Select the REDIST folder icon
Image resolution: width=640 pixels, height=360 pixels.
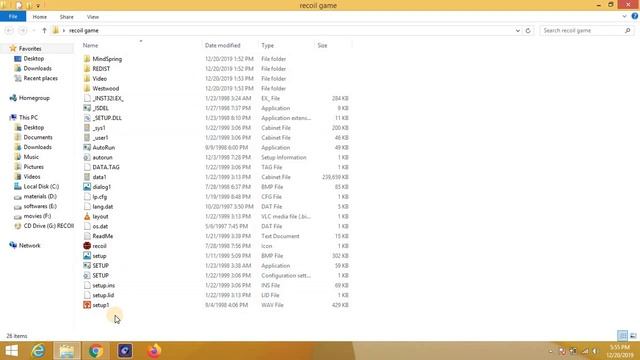[x=87, y=69]
